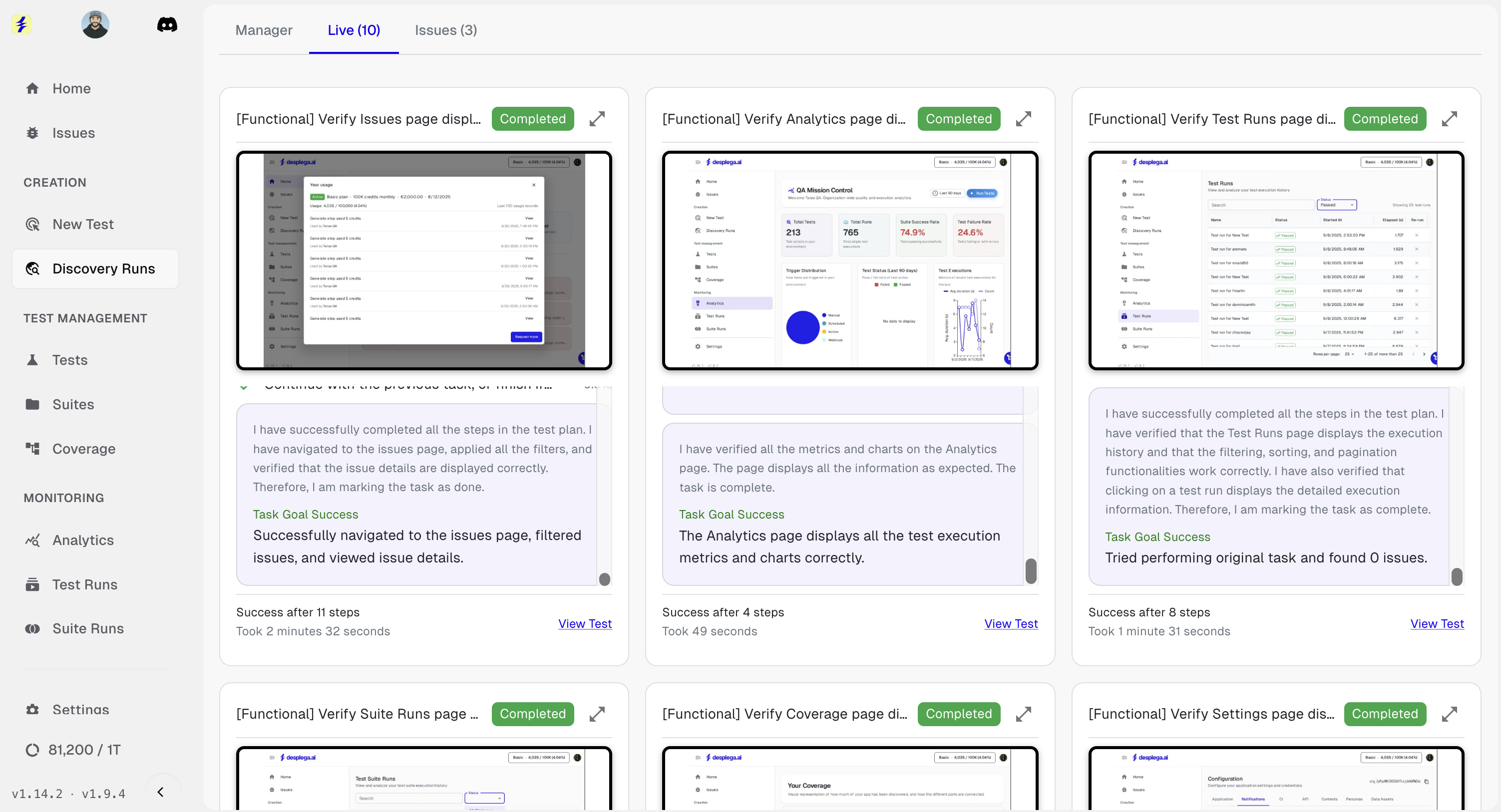Expand the Verify Test Runs card
The width and height of the screenshot is (1501, 812).
(x=1449, y=119)
